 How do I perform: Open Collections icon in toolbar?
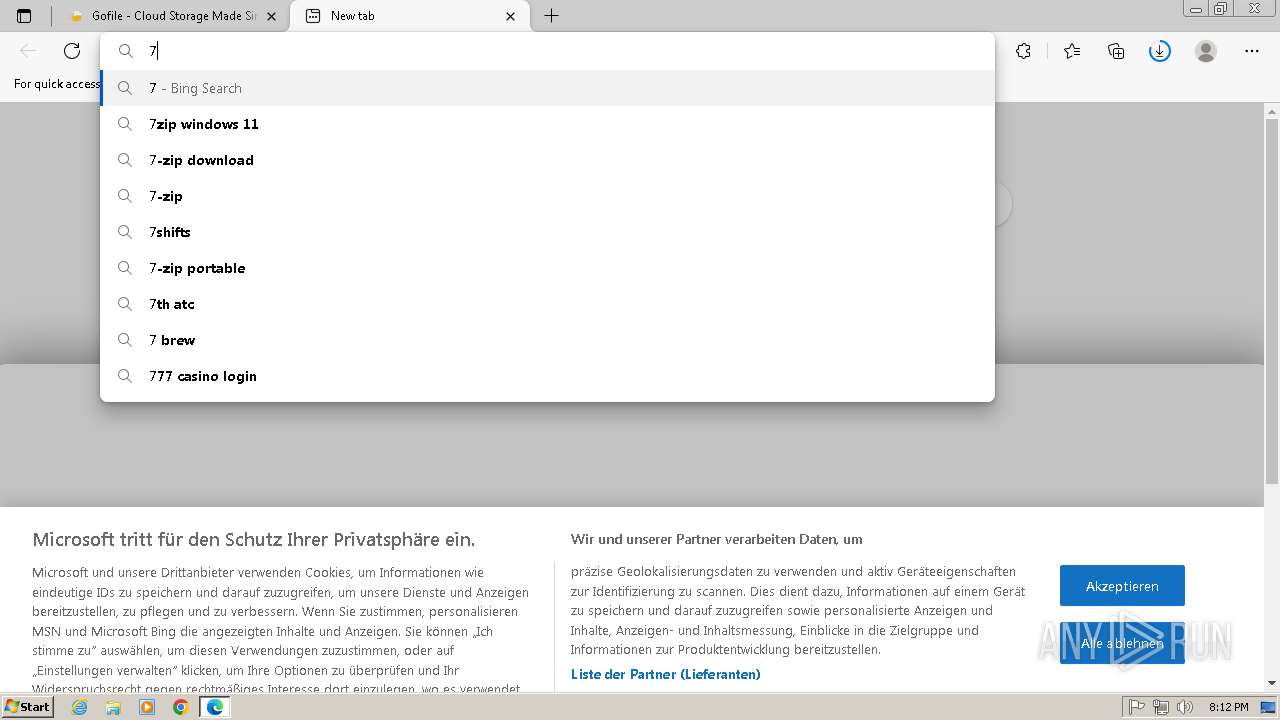[1116, 51]
